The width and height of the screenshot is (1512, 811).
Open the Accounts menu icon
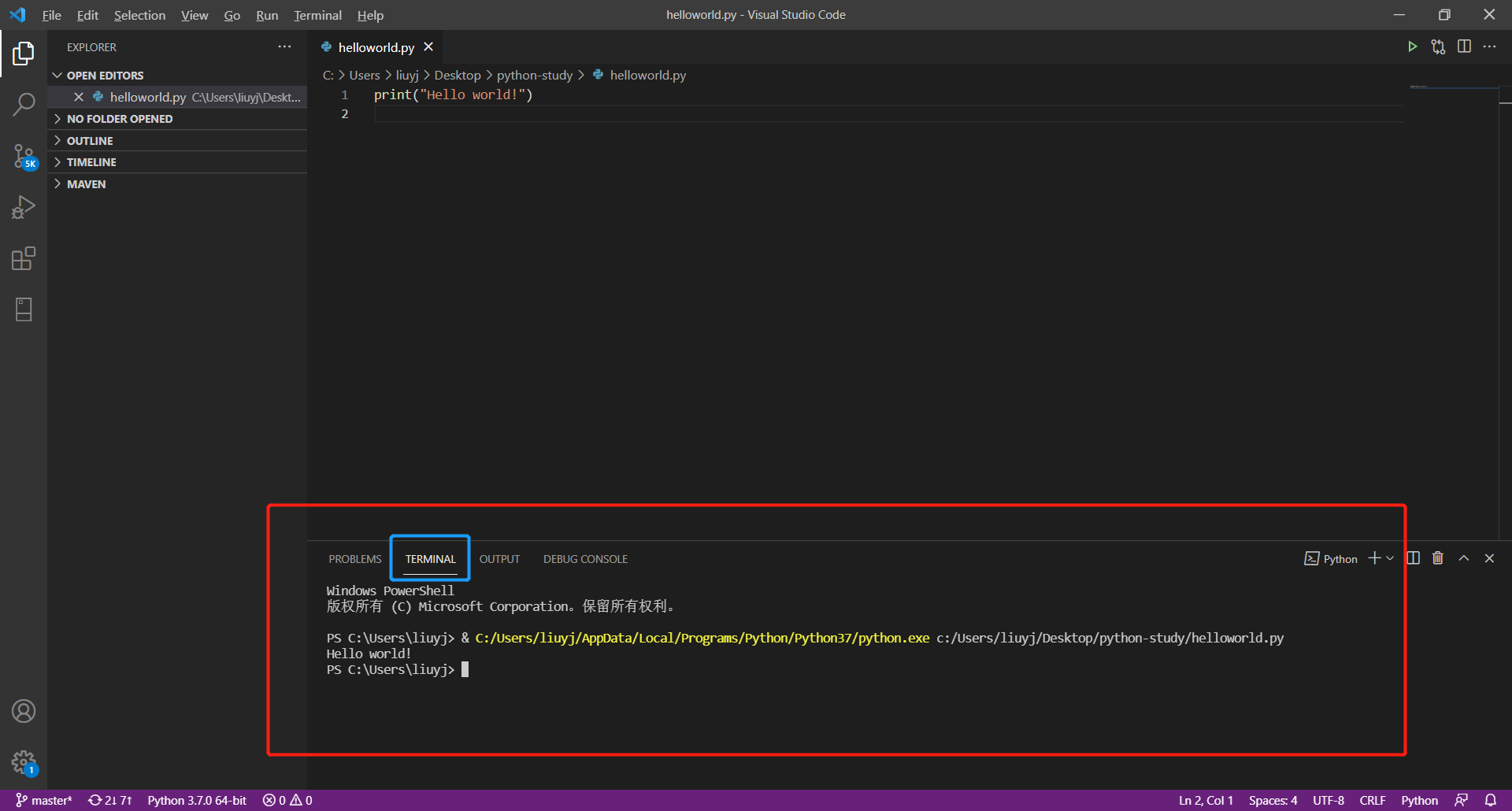24,711
